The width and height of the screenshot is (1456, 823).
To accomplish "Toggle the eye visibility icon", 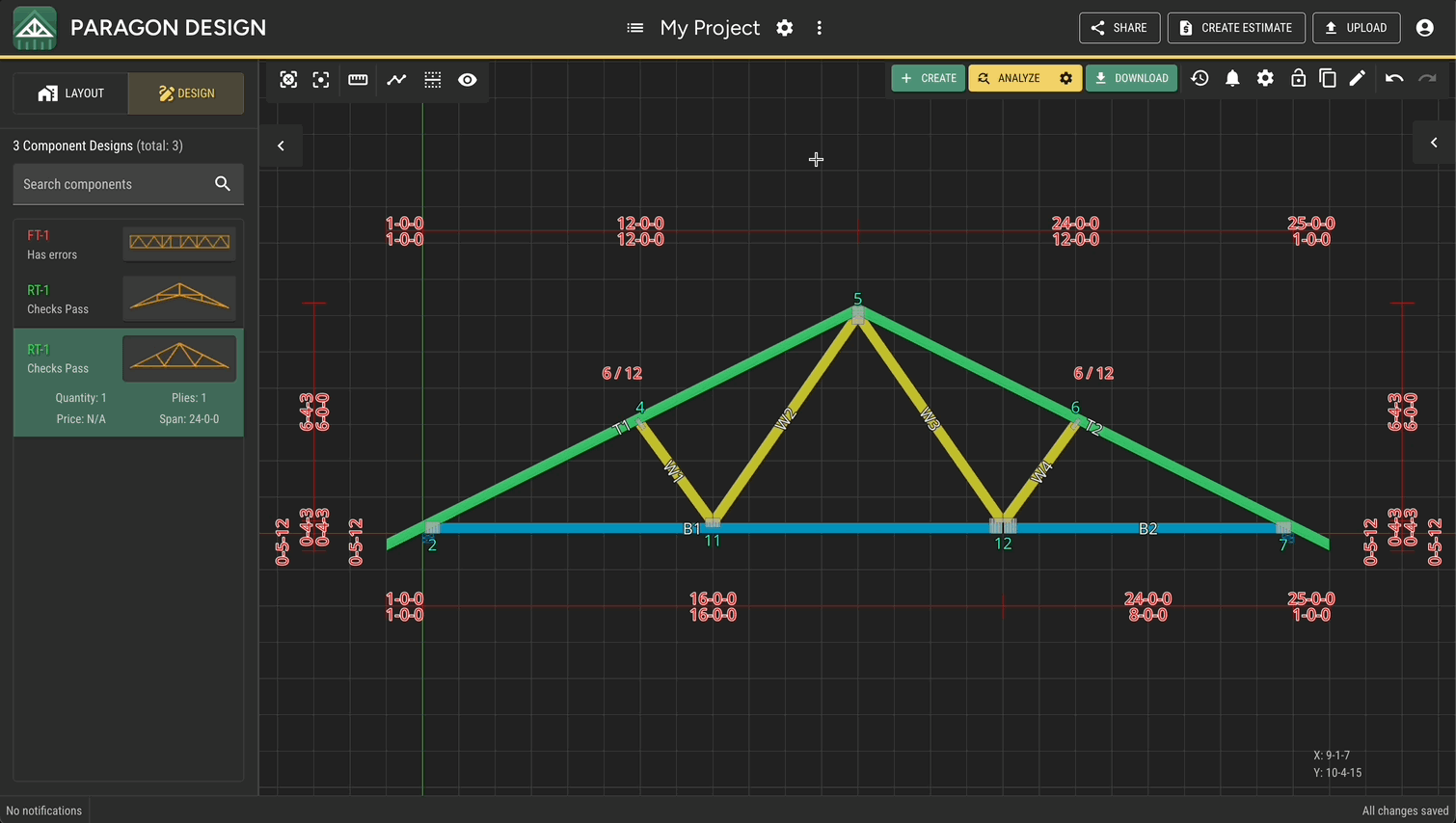I will [468, 80].
